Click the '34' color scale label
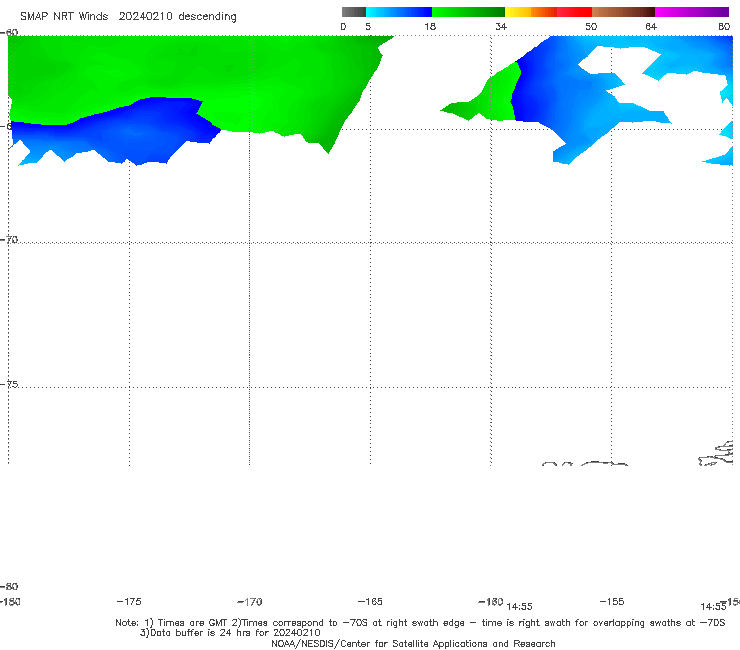 click(x=501, y=26)
